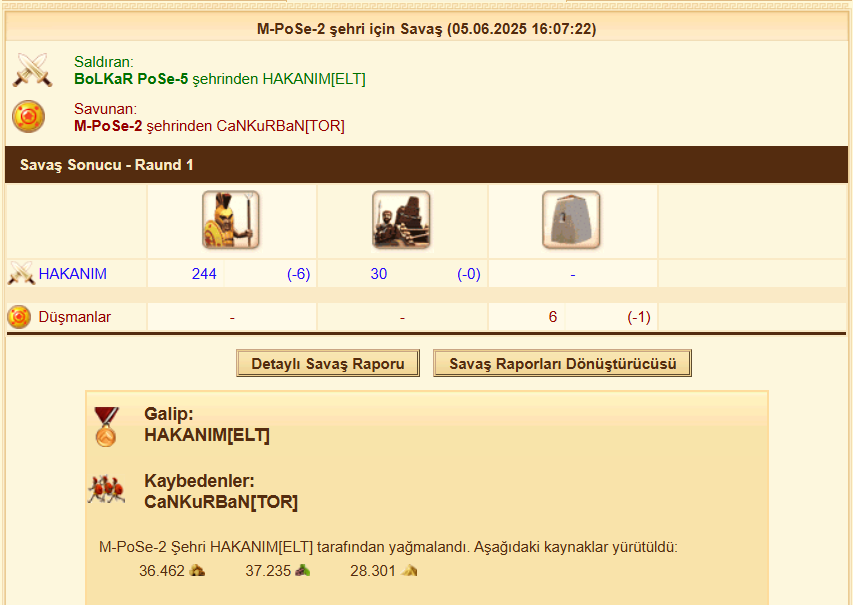Open the HAKANIM player link in table
This screenshot has width=853, height=605.
pos(72,274)
